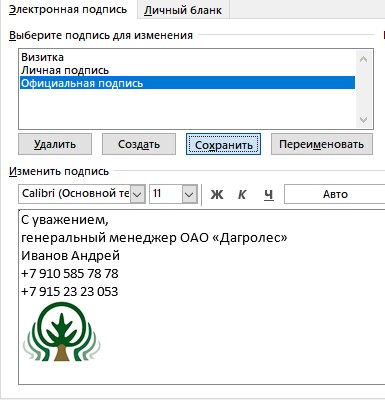Select Официальная подпись in the list
The height and width of the screenshot is (400, 385).
(187, 83)
